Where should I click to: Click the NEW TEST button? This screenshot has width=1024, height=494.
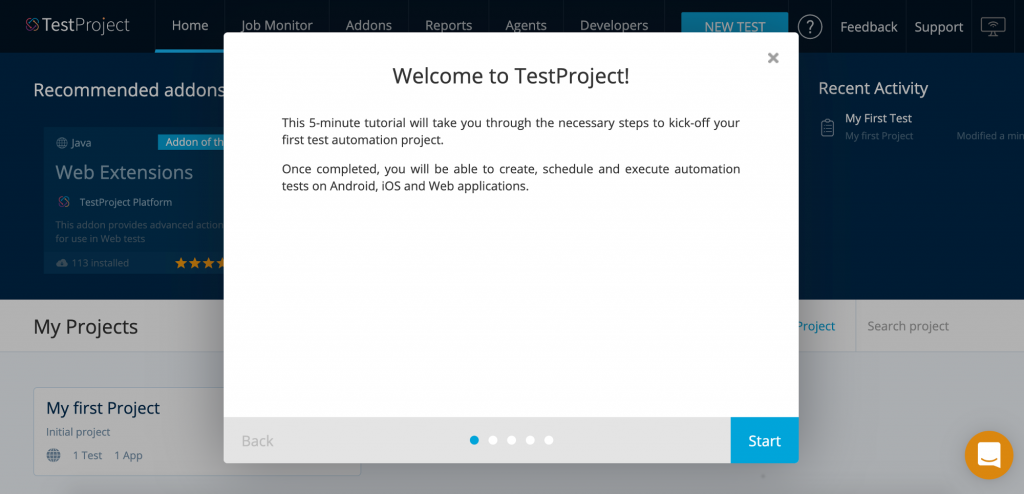point(734,27)
